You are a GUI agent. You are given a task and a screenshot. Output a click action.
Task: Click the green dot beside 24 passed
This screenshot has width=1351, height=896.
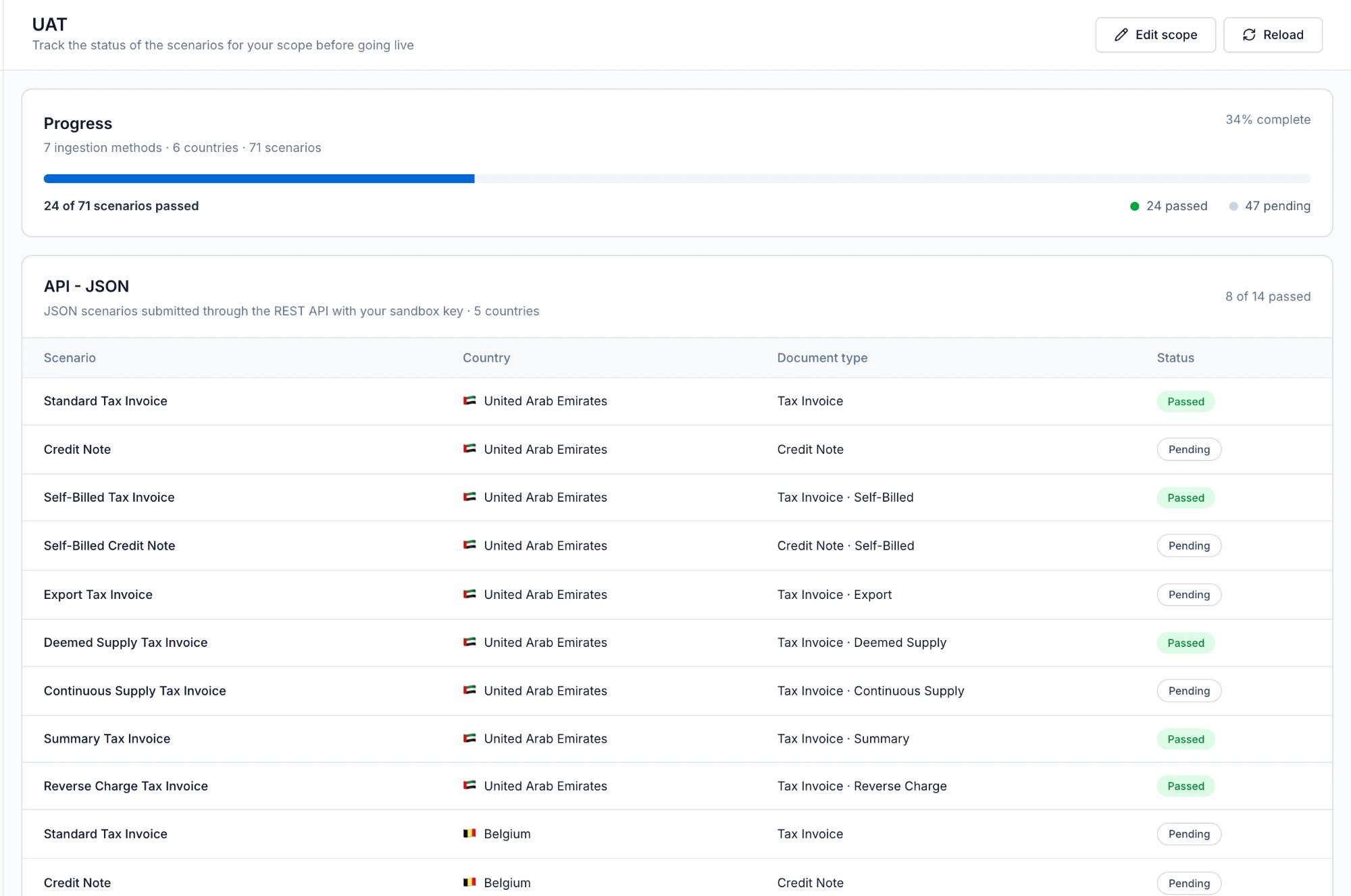(x=1135, y=206)
